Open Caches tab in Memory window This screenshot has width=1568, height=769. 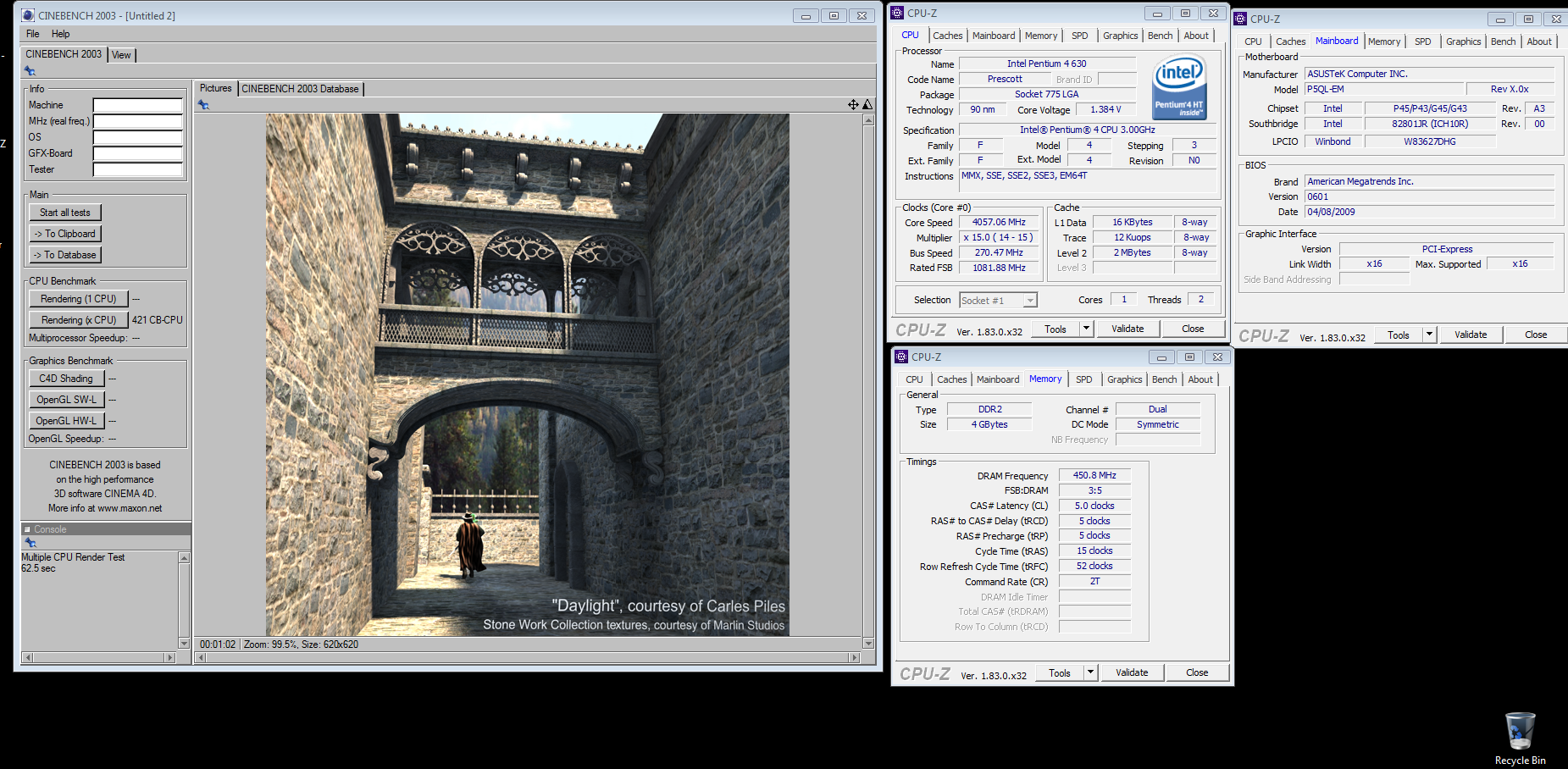951,379
